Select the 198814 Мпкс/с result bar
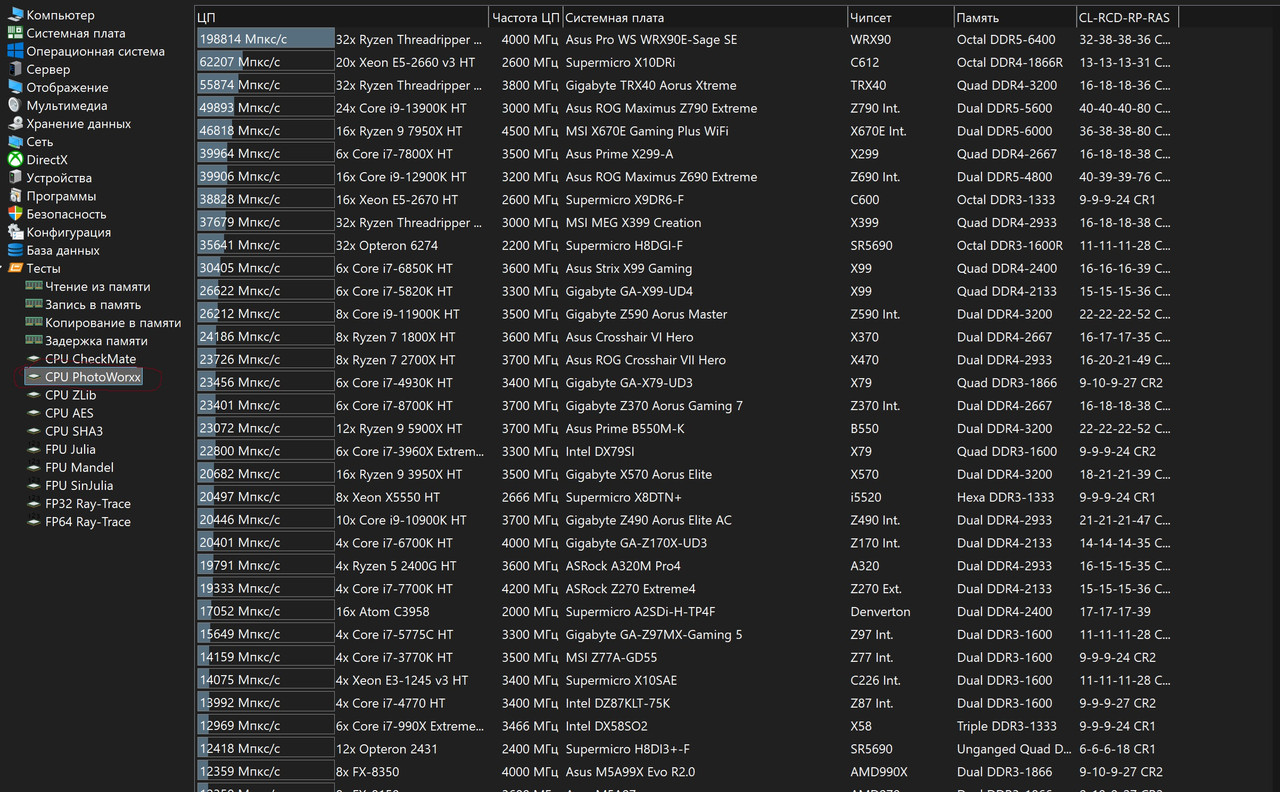 [265, 39]
